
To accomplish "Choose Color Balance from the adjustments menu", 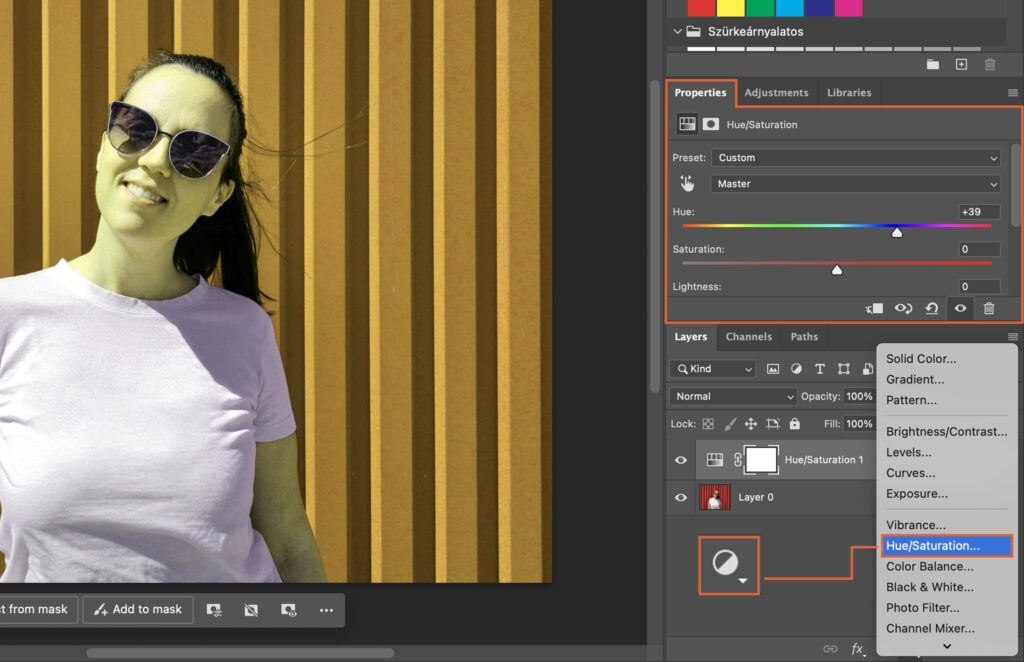I will pyautogui.click(x=928, y=566).
